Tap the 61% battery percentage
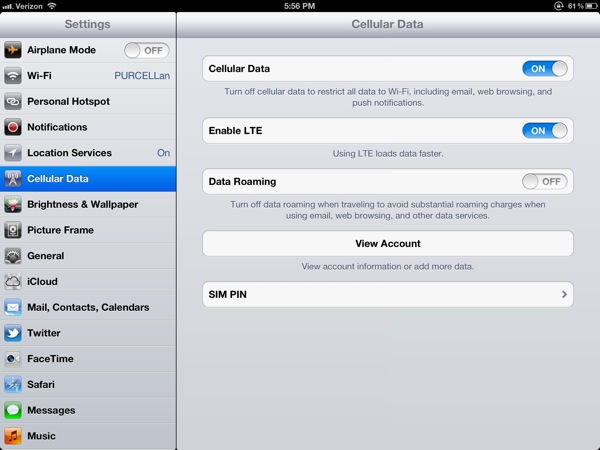 pyautogui.click(x=576, y=6)
